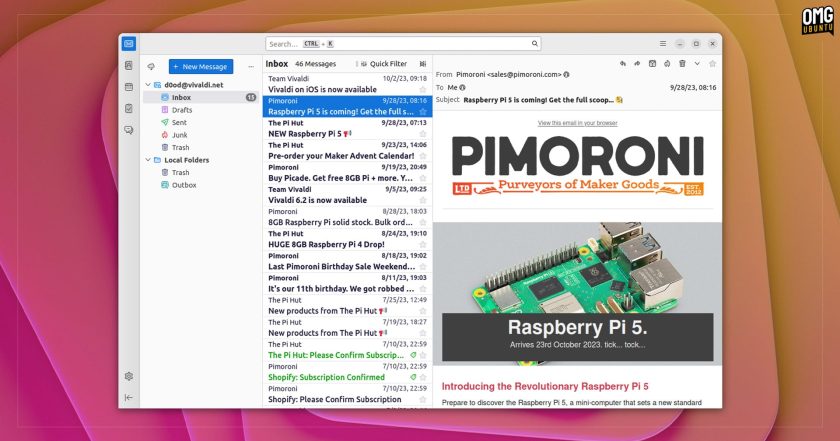Screen dimensions: 840x441
Task: Click the Pimoroni logo banner
Action: pyautogui.click(x=578, y=166)
